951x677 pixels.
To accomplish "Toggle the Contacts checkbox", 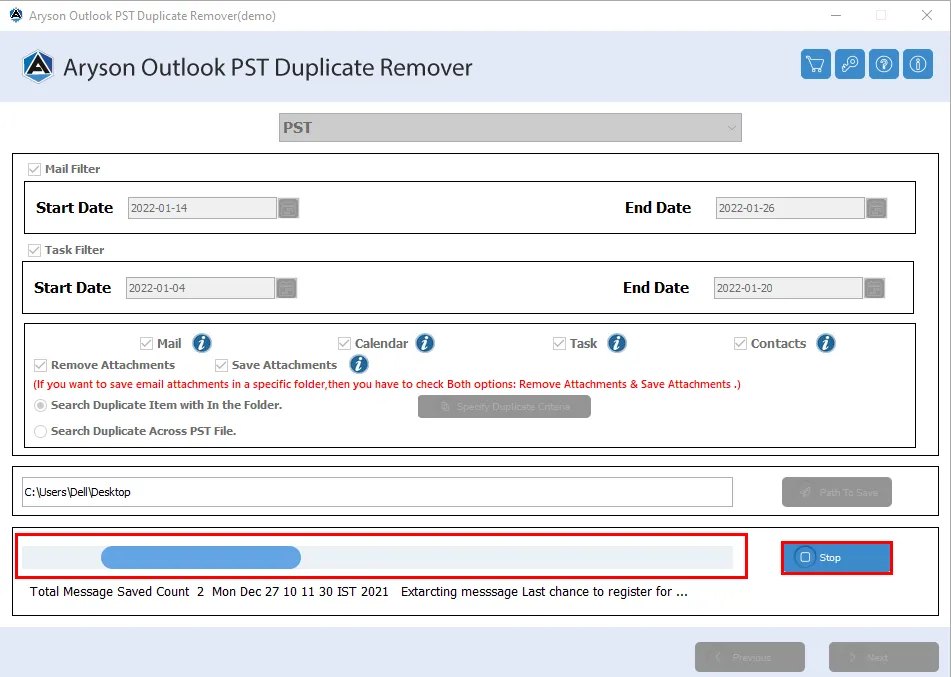I will [x=740, y=343].
